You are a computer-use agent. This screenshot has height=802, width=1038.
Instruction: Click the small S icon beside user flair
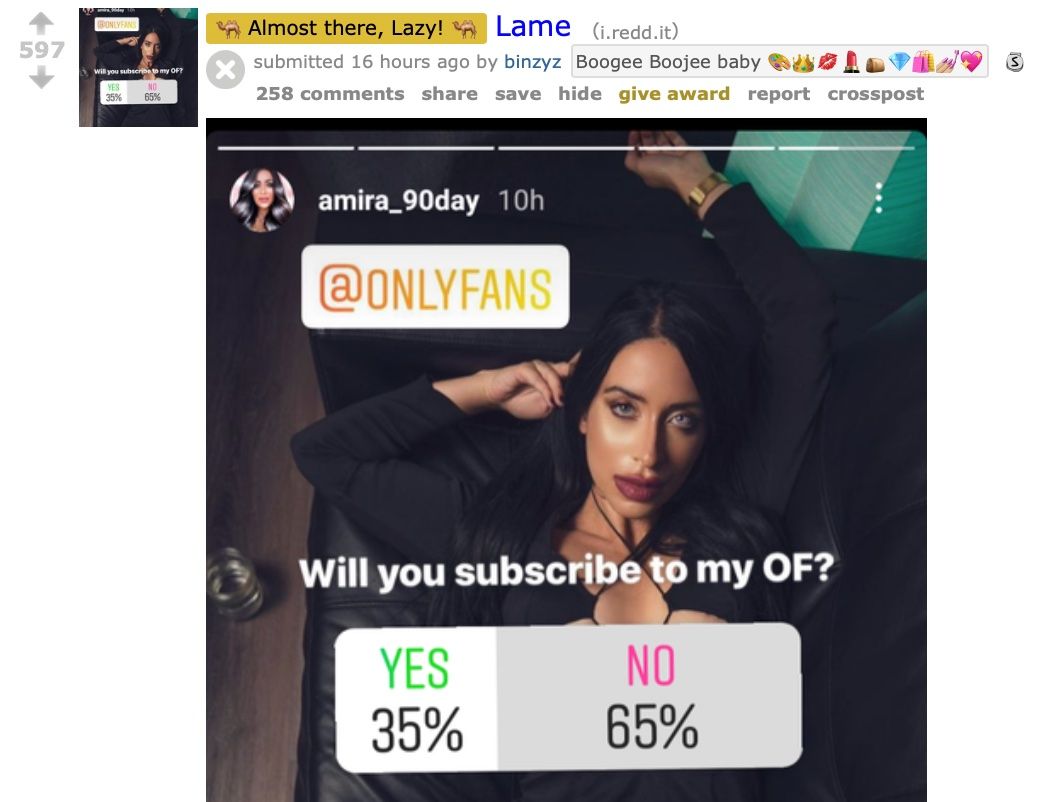click(x=1014, y=62)
